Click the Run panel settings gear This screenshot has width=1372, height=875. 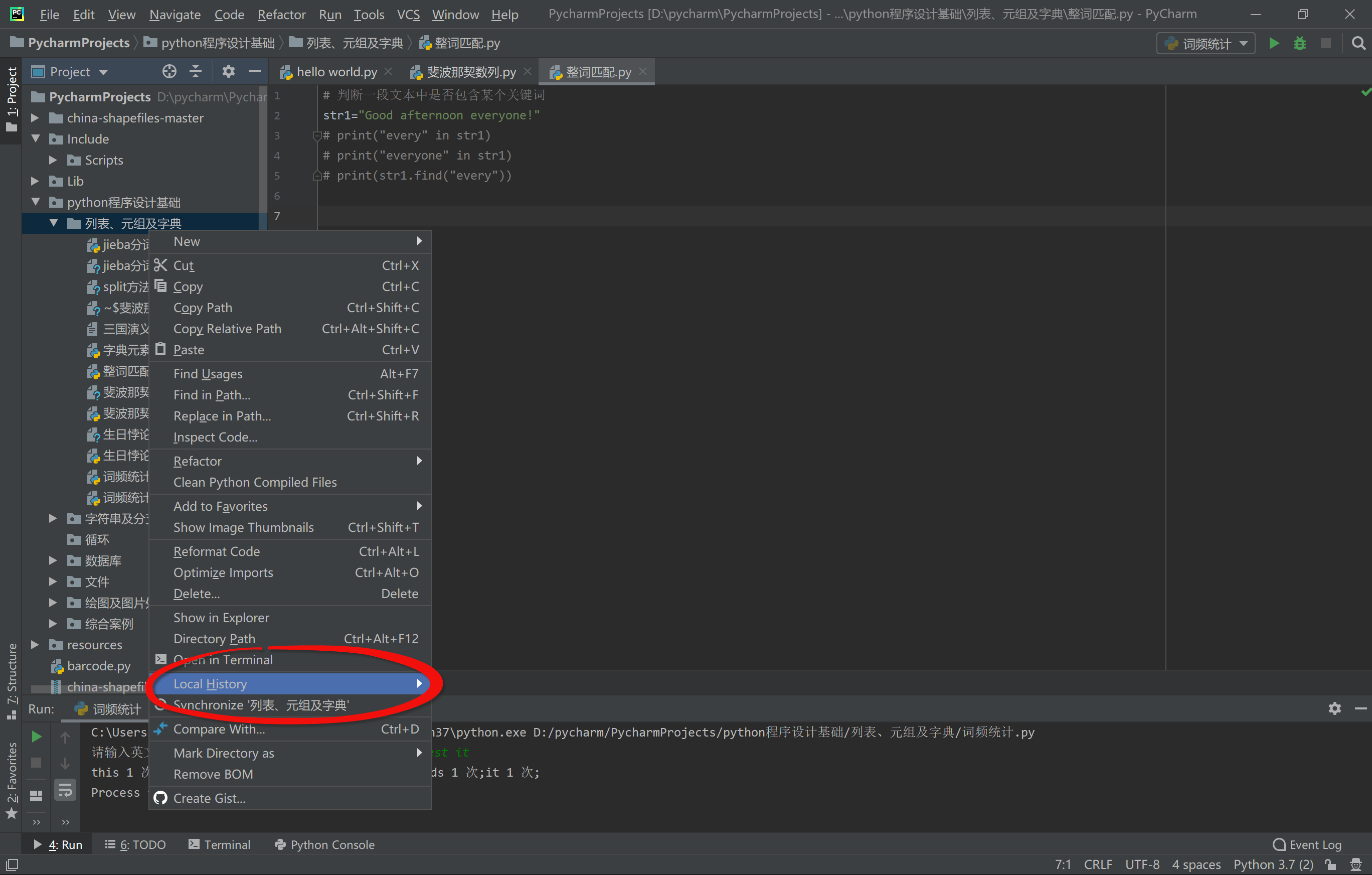1334,708
